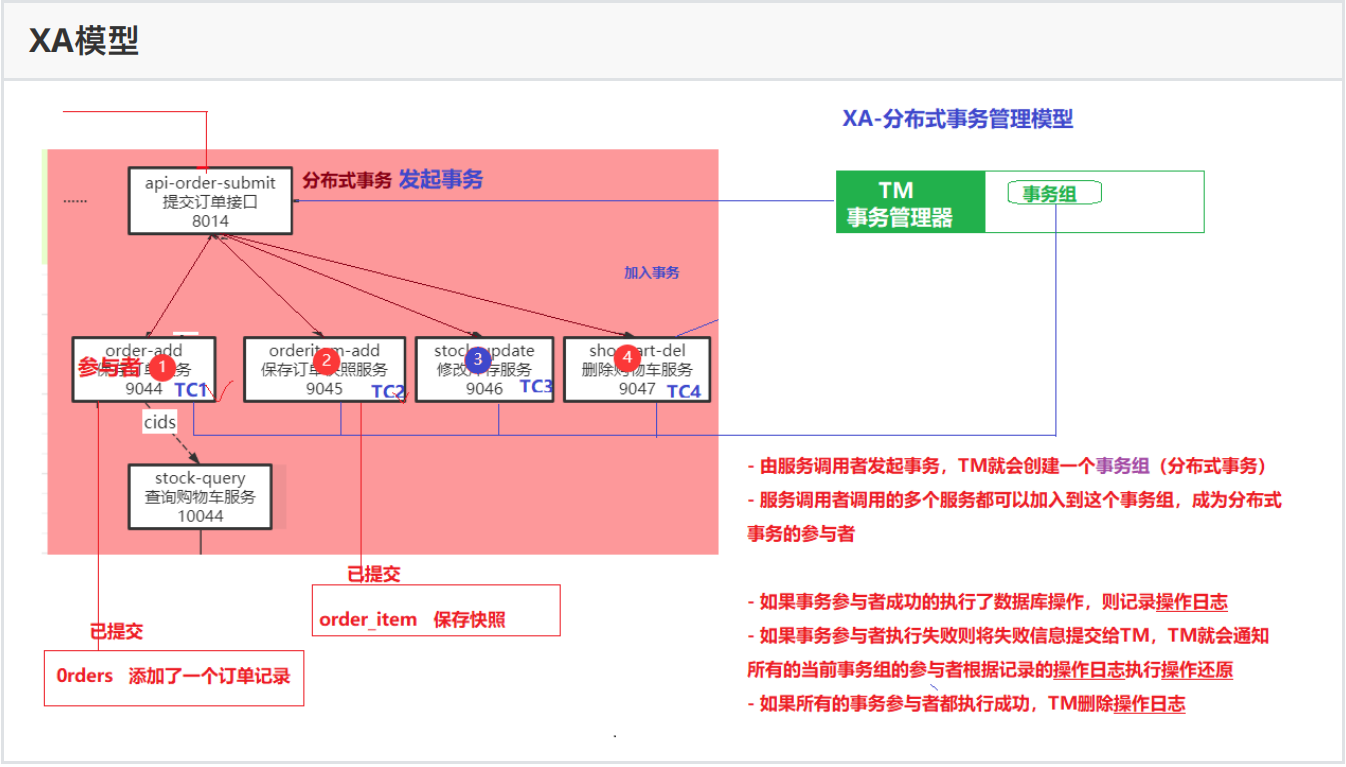The height and width of the screenshot is (767, 1346).
Task: Click the 'TC3' label
Action: (536, 386)
